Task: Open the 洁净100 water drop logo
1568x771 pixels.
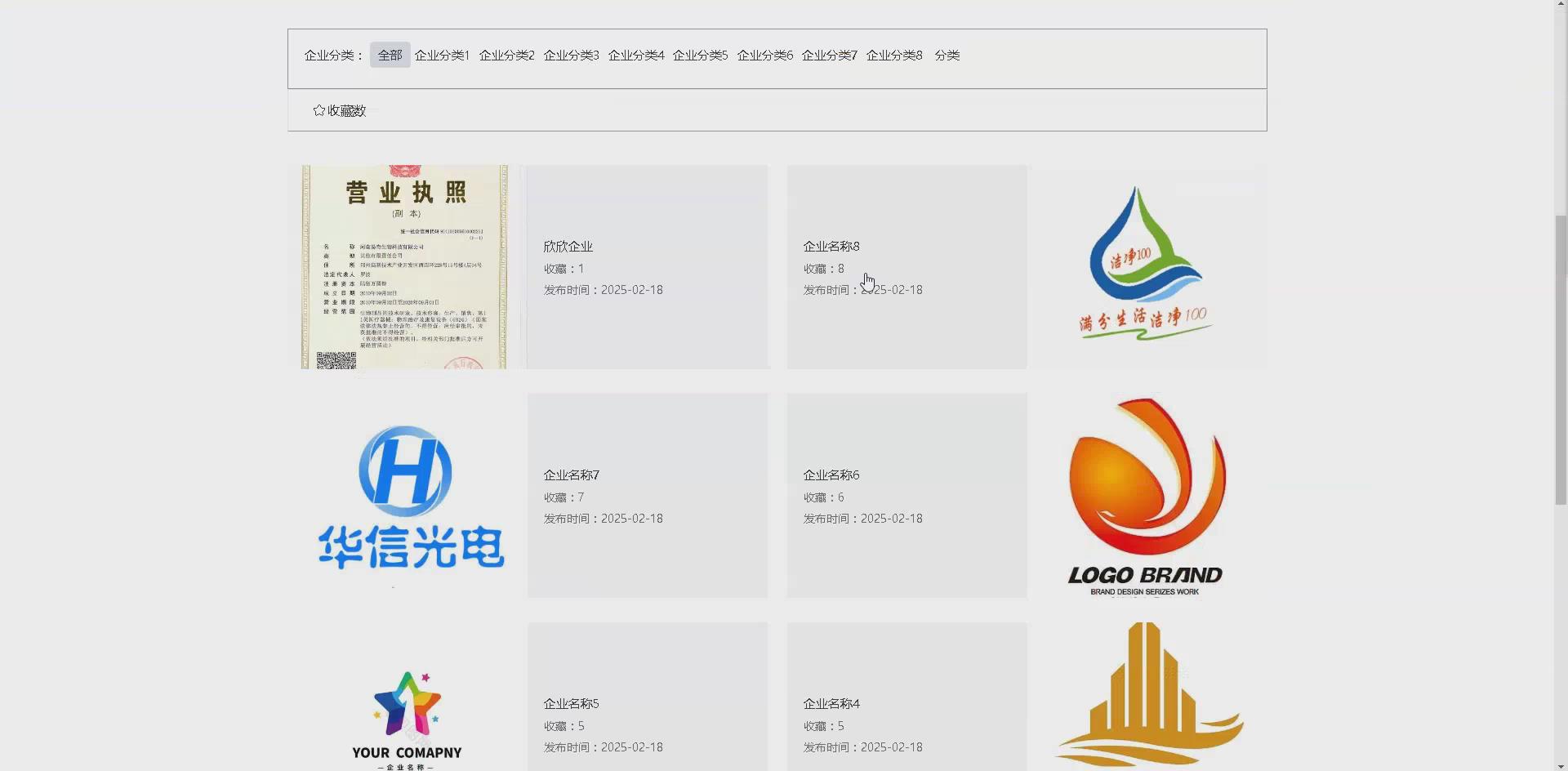Action: tap(1147, 267)
